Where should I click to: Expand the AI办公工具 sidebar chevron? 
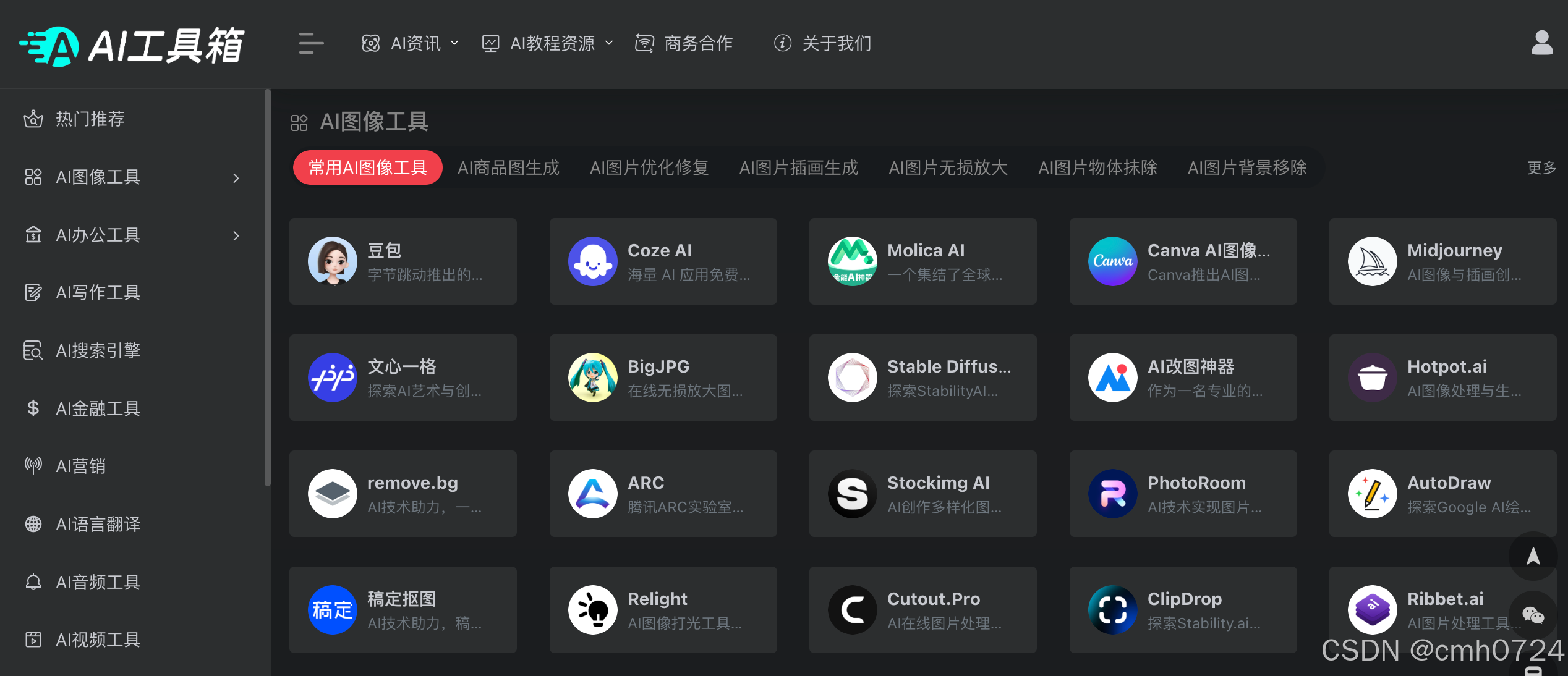236,235
